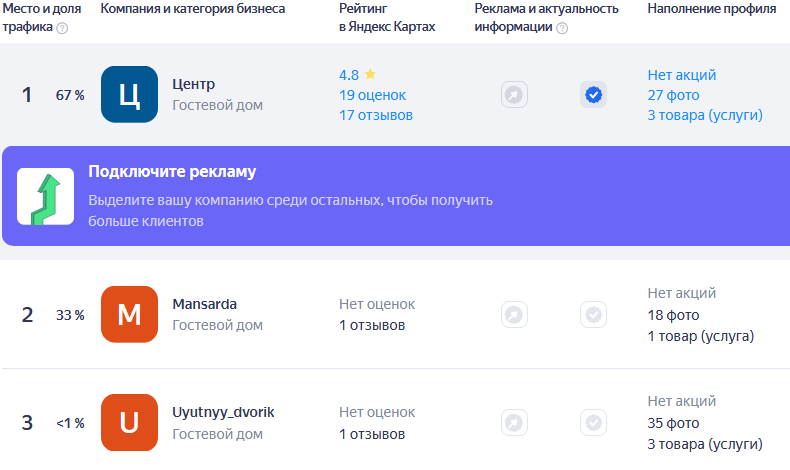
Task: Open the '19 оценок' link
Action: coord(372,95)
